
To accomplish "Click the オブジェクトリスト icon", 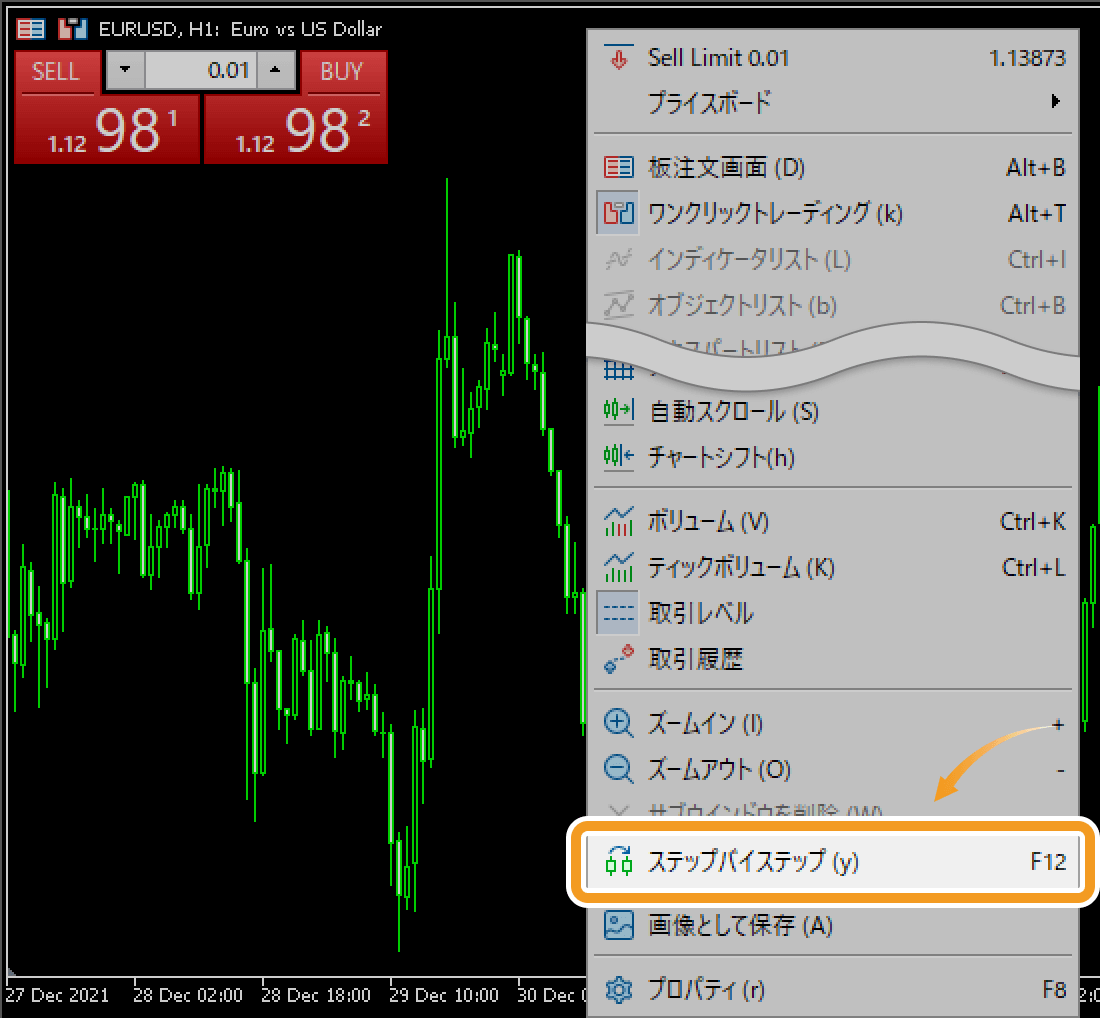I will [x=618, y=305].
